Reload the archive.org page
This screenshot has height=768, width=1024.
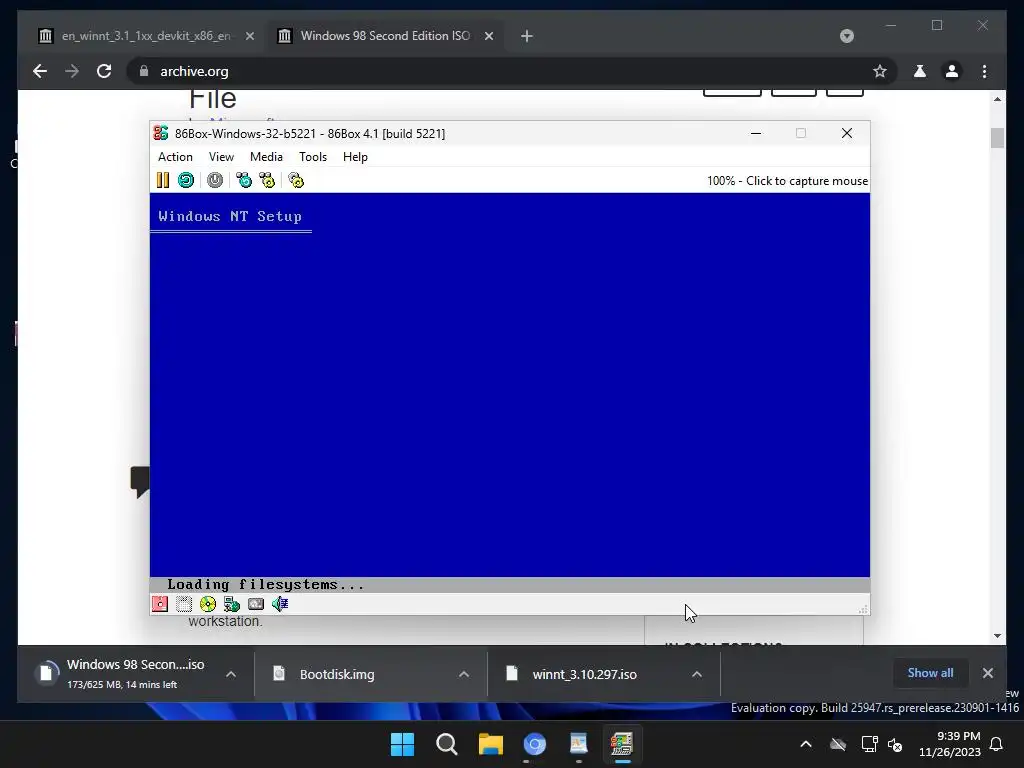pos(104,71)
